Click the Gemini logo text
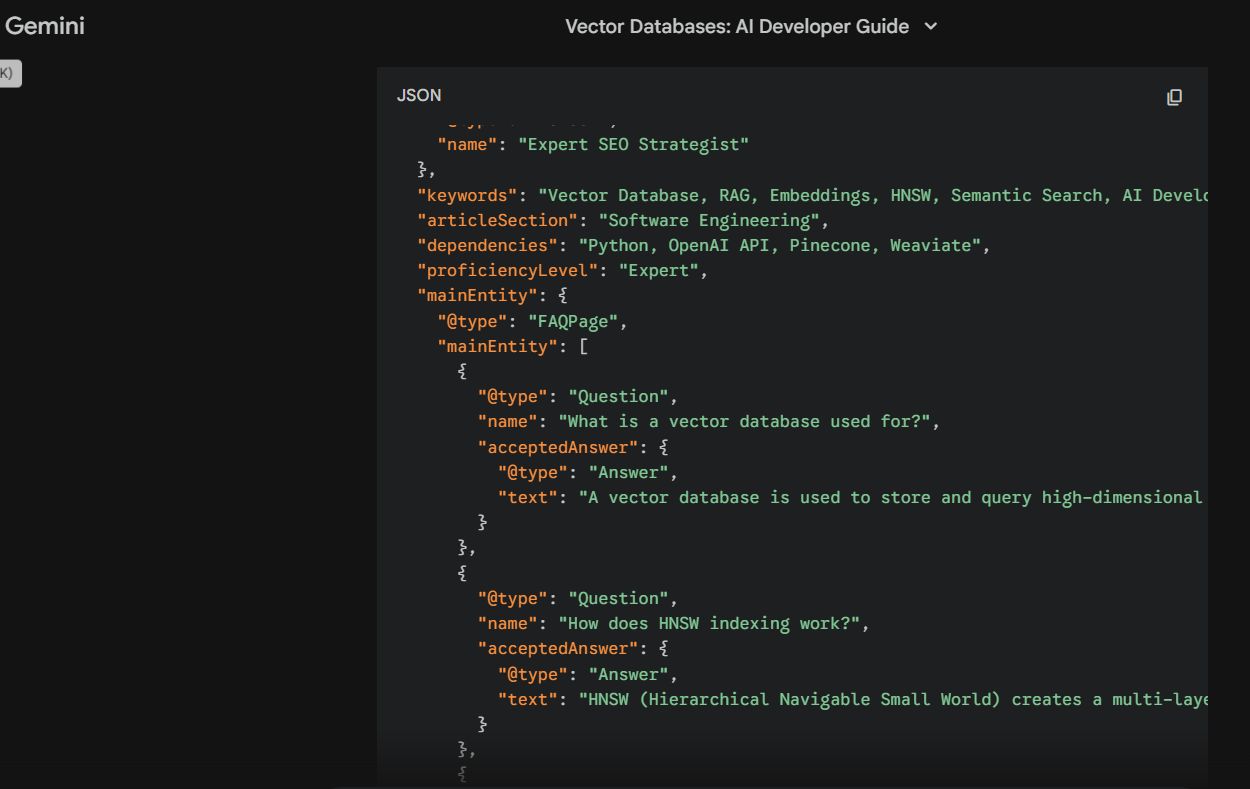 [44, 26]
